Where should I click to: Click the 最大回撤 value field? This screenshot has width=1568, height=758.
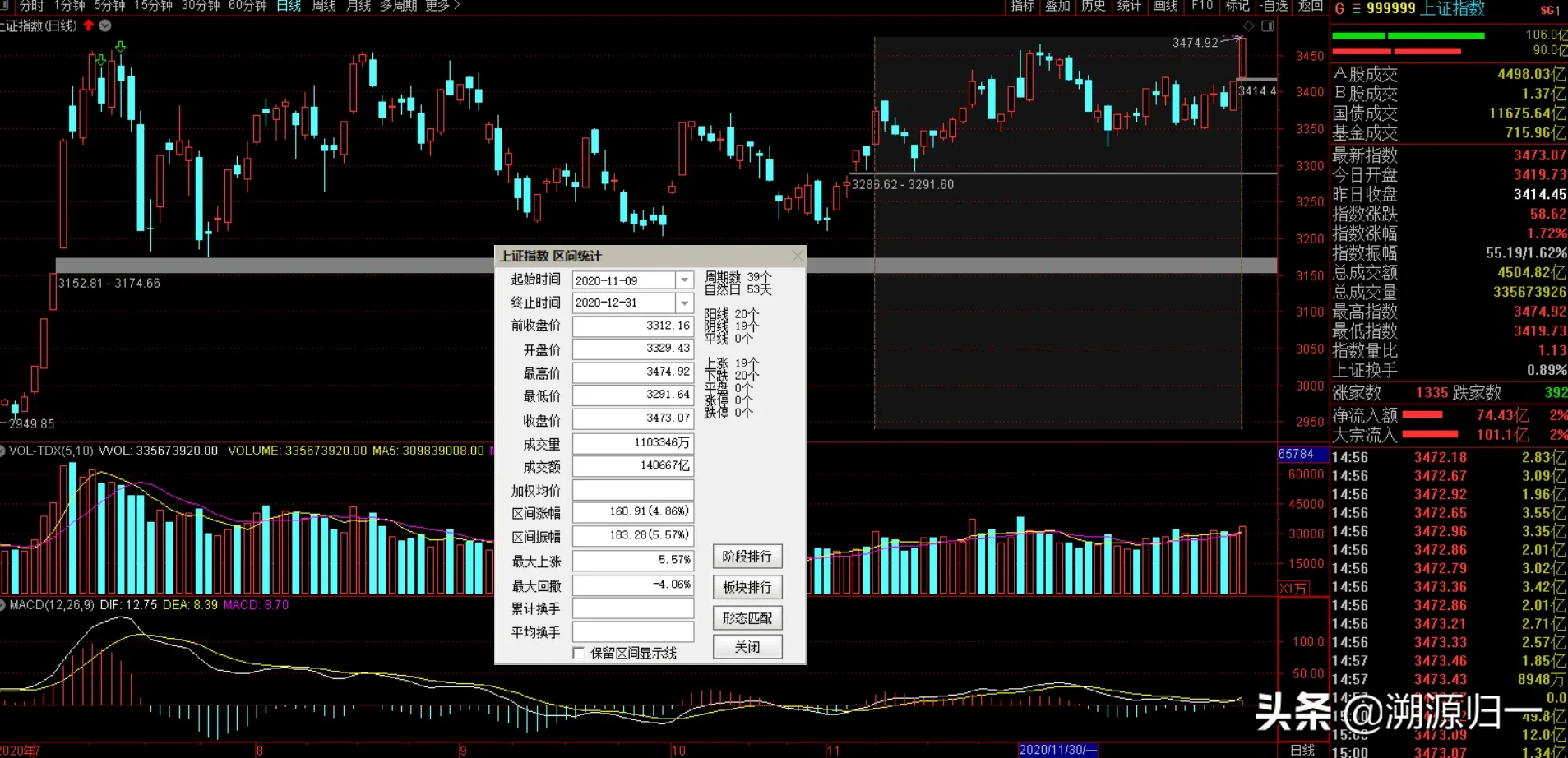(x=633, y=585)
